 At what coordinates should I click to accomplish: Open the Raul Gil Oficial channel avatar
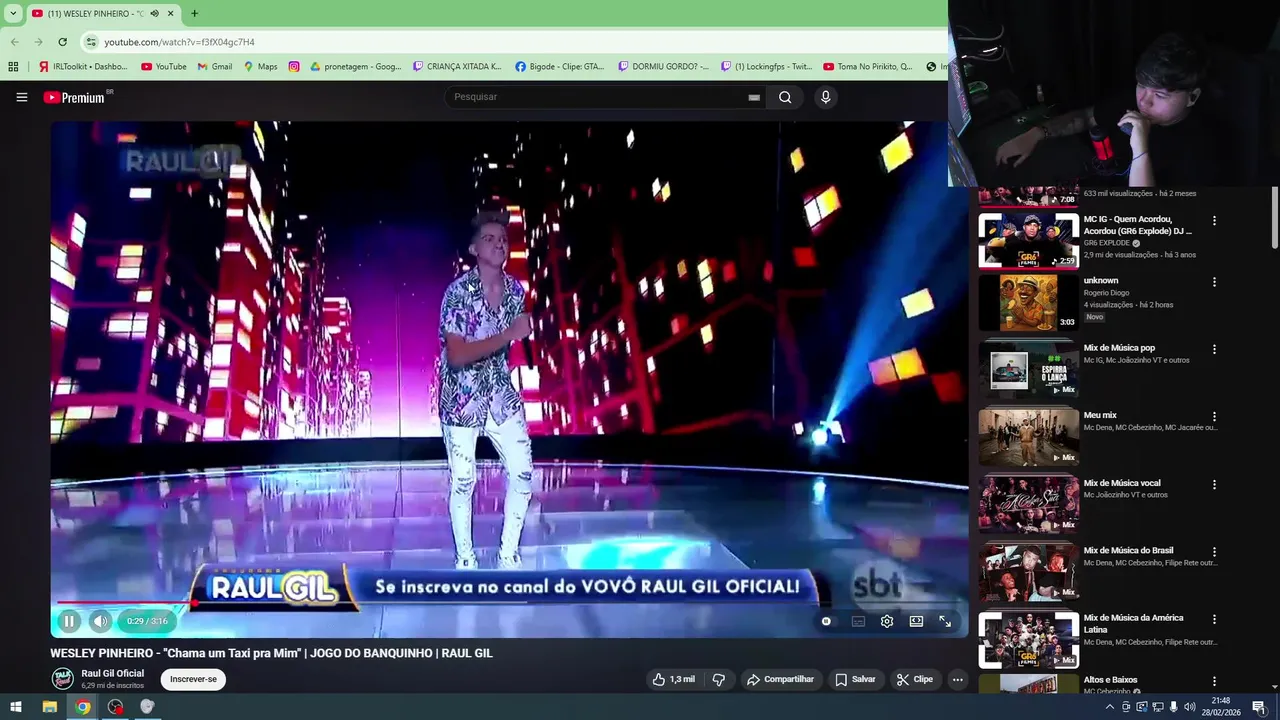click(x=62, y=679)
